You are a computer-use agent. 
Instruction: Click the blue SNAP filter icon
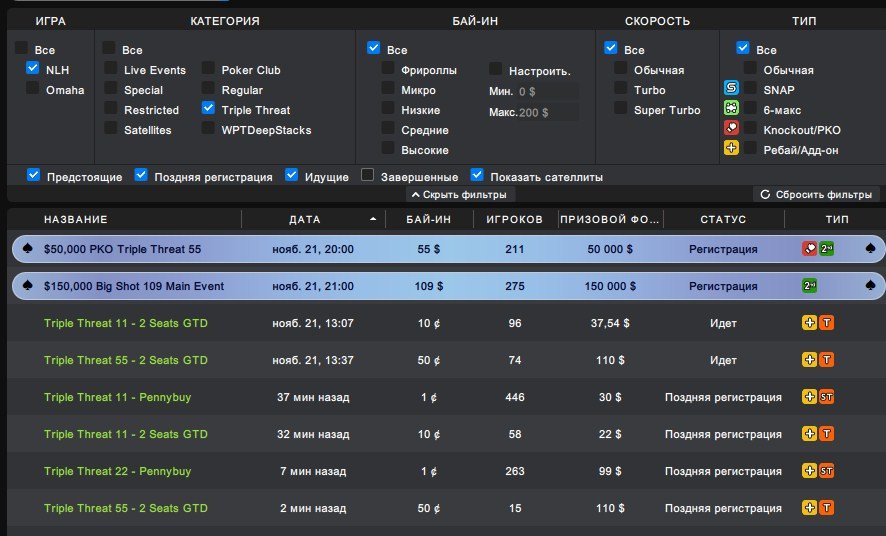[731, 89]
